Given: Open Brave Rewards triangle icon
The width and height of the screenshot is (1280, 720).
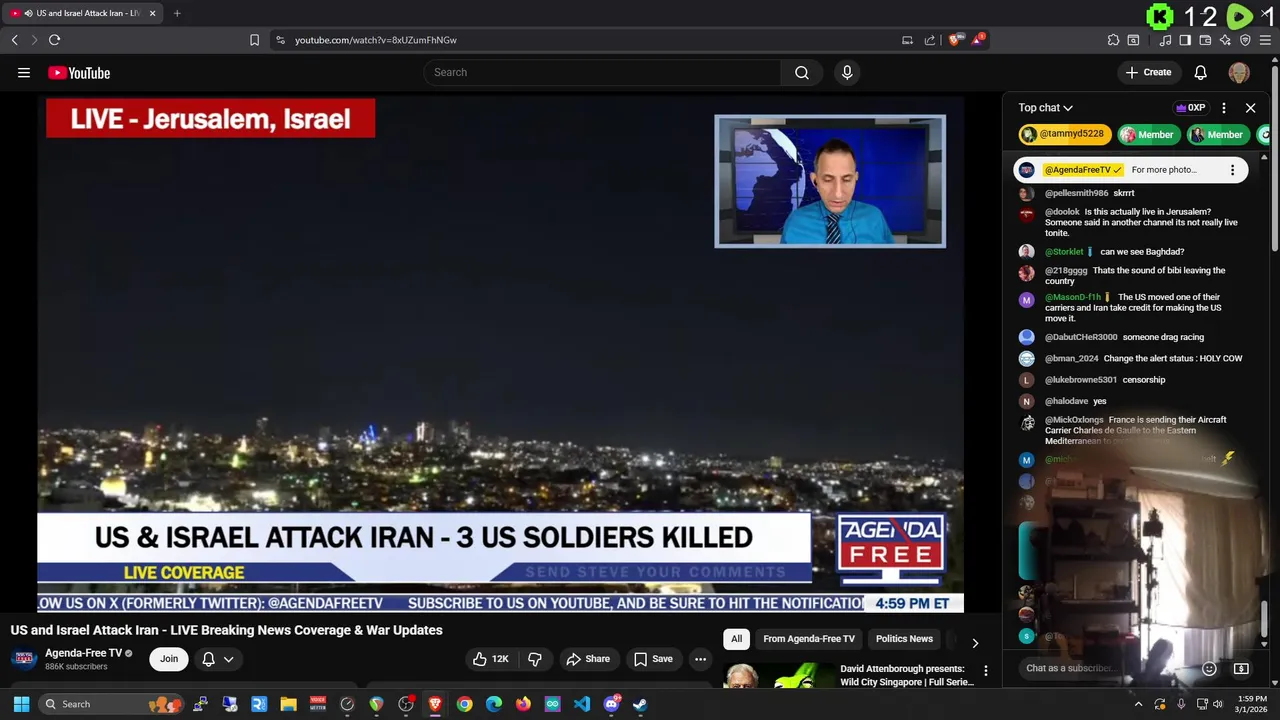Looking at the screenshot, I should click(x=978, y=40).
